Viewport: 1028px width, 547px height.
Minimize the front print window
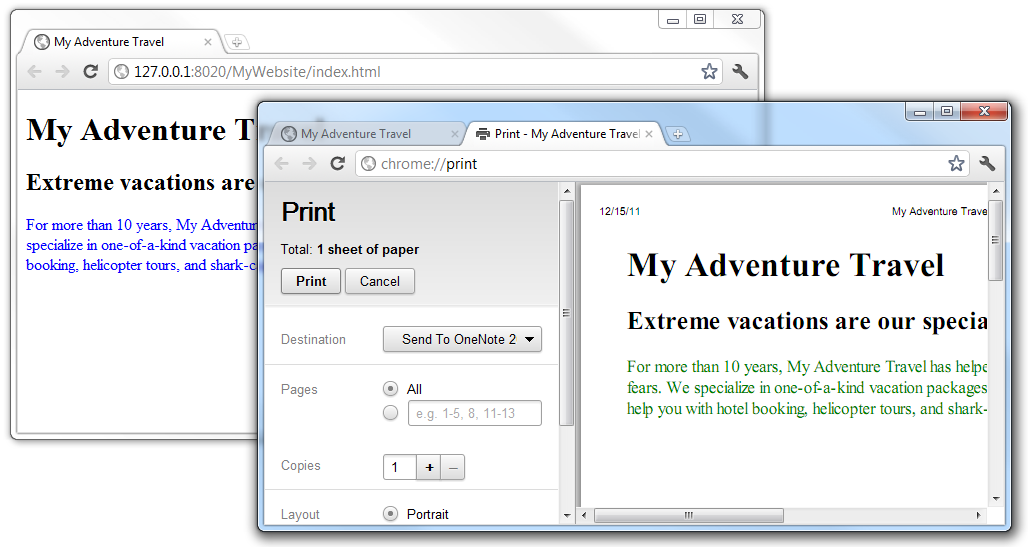click(919, 112)
